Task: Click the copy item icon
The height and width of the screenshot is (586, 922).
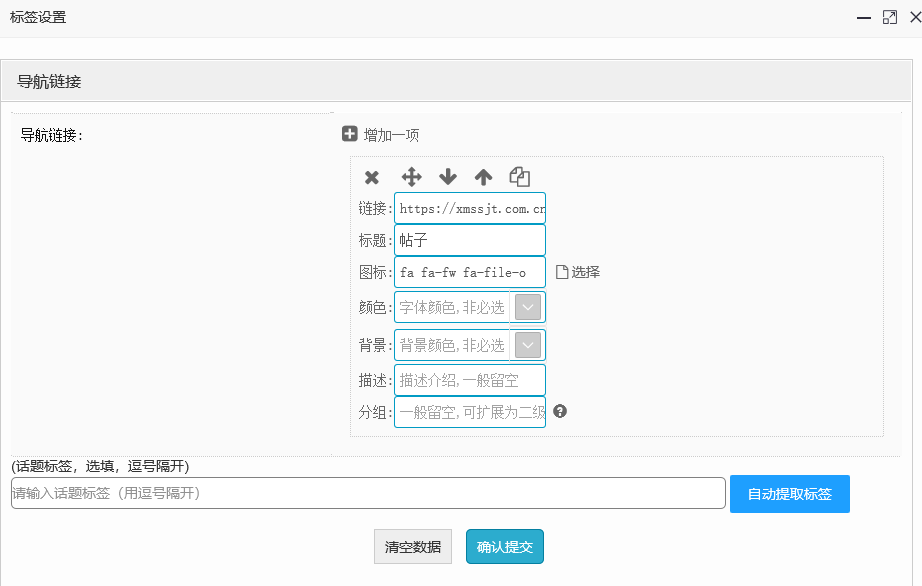Action: (519, 177)
